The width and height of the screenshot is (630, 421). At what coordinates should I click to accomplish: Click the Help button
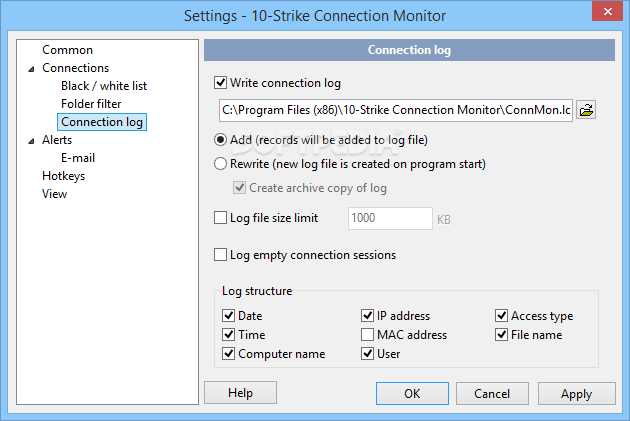point(240,394)
